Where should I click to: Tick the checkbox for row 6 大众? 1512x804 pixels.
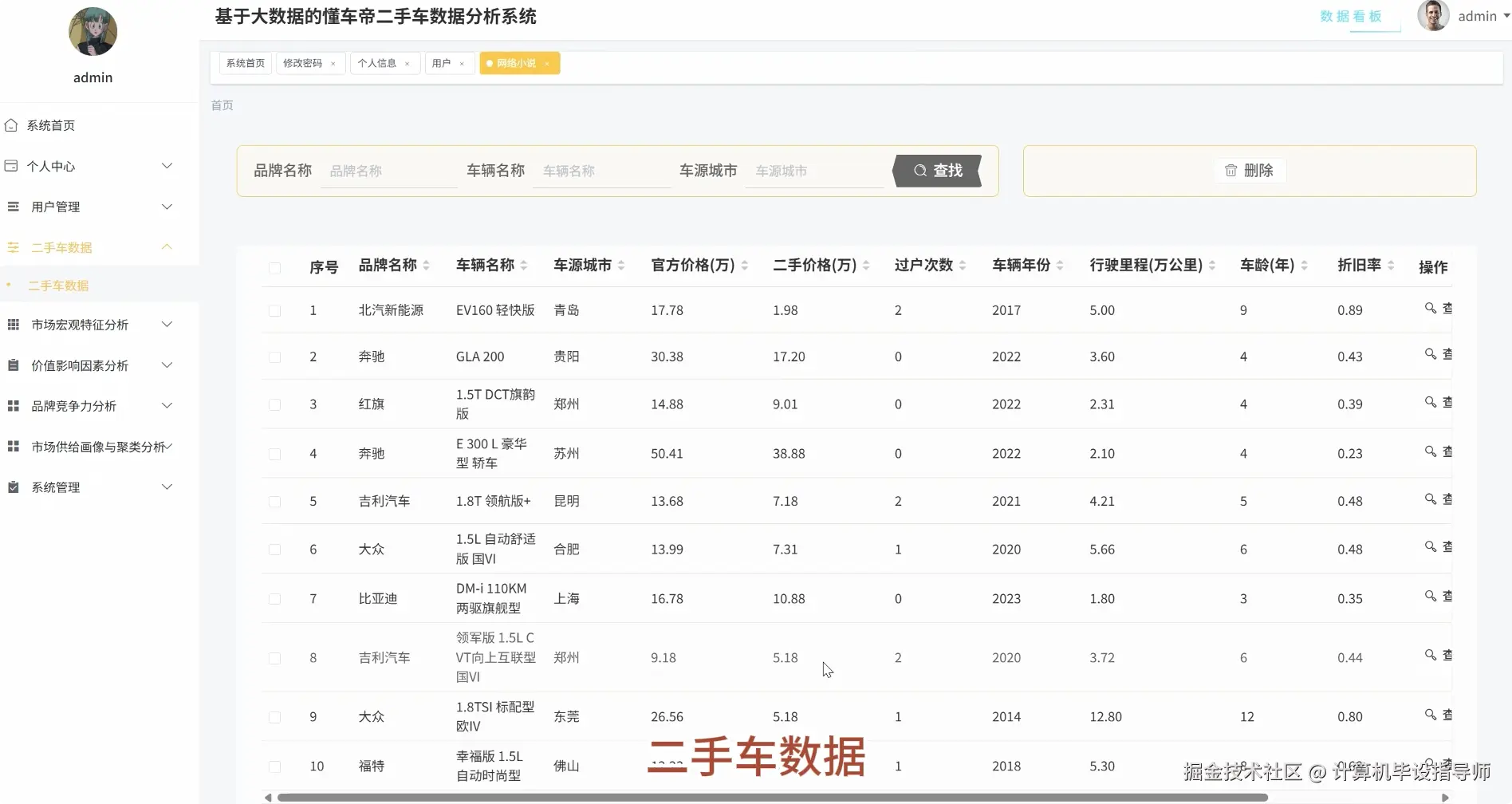(x=275, y=550)
